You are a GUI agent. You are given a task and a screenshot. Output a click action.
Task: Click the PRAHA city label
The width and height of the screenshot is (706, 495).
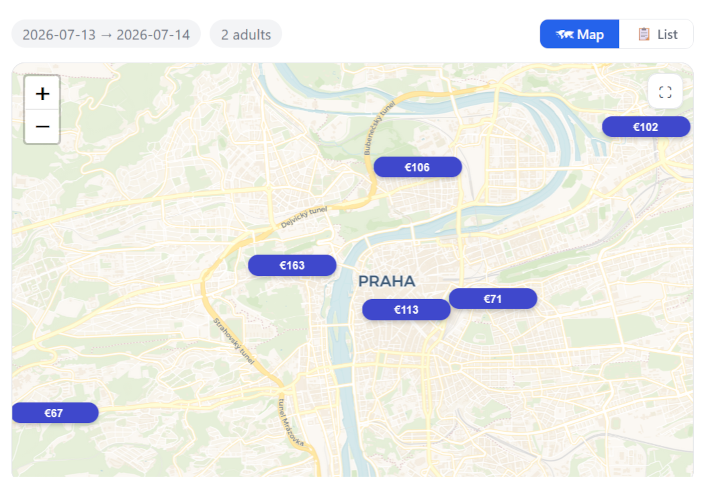tap(386, 281)
